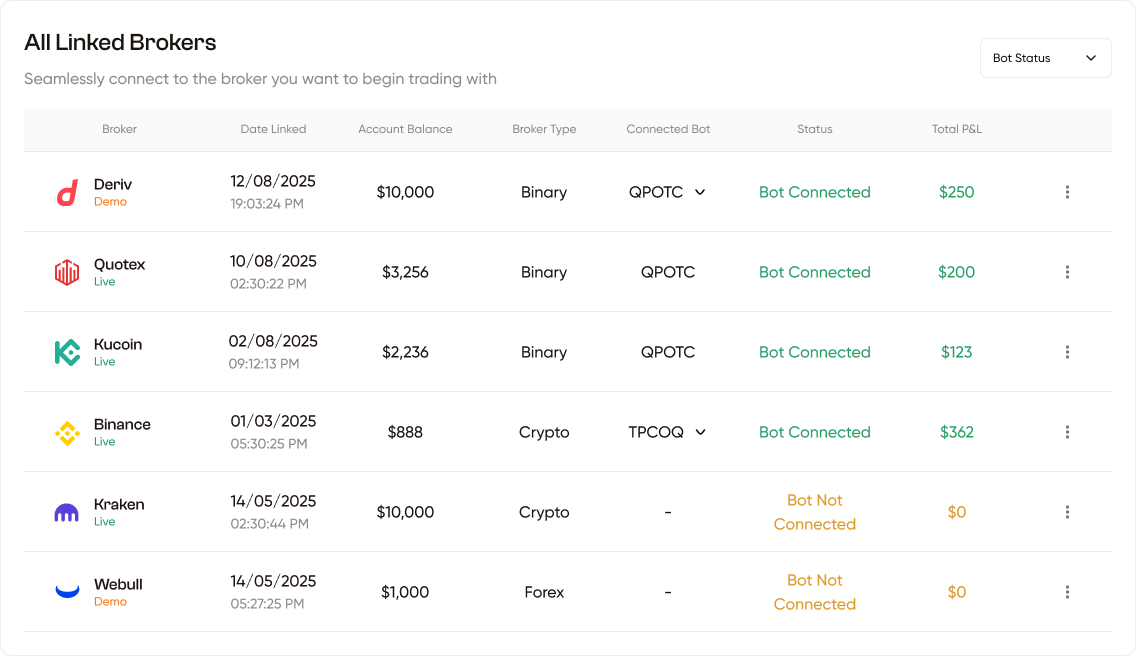This screenshot has height=656, width=1136.
Task: Click the Demo label under Deriv
Action: [x=110, y=202]
